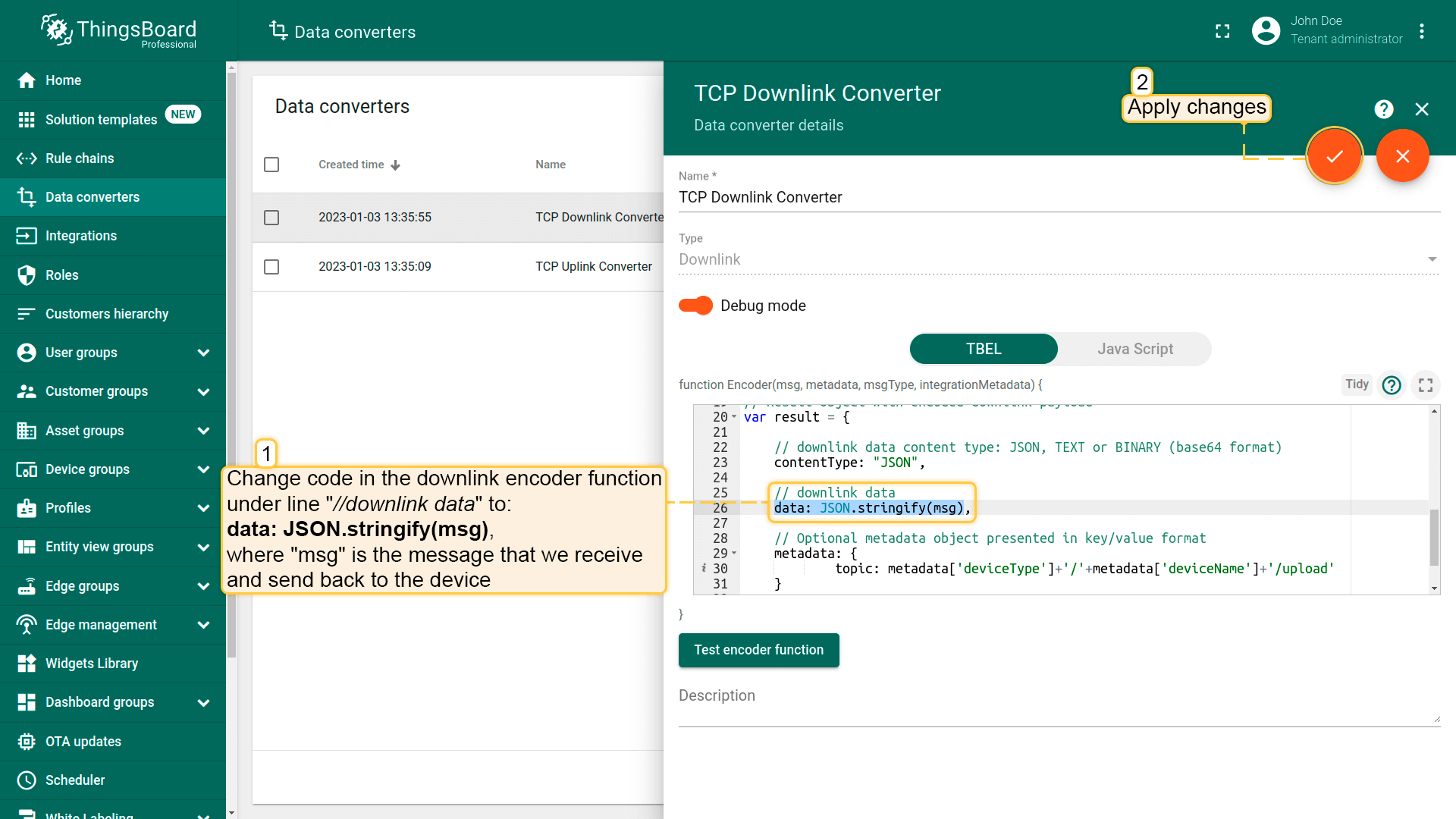
Task: Open the Type dropdown arrow
Action: pos(1432,259)
